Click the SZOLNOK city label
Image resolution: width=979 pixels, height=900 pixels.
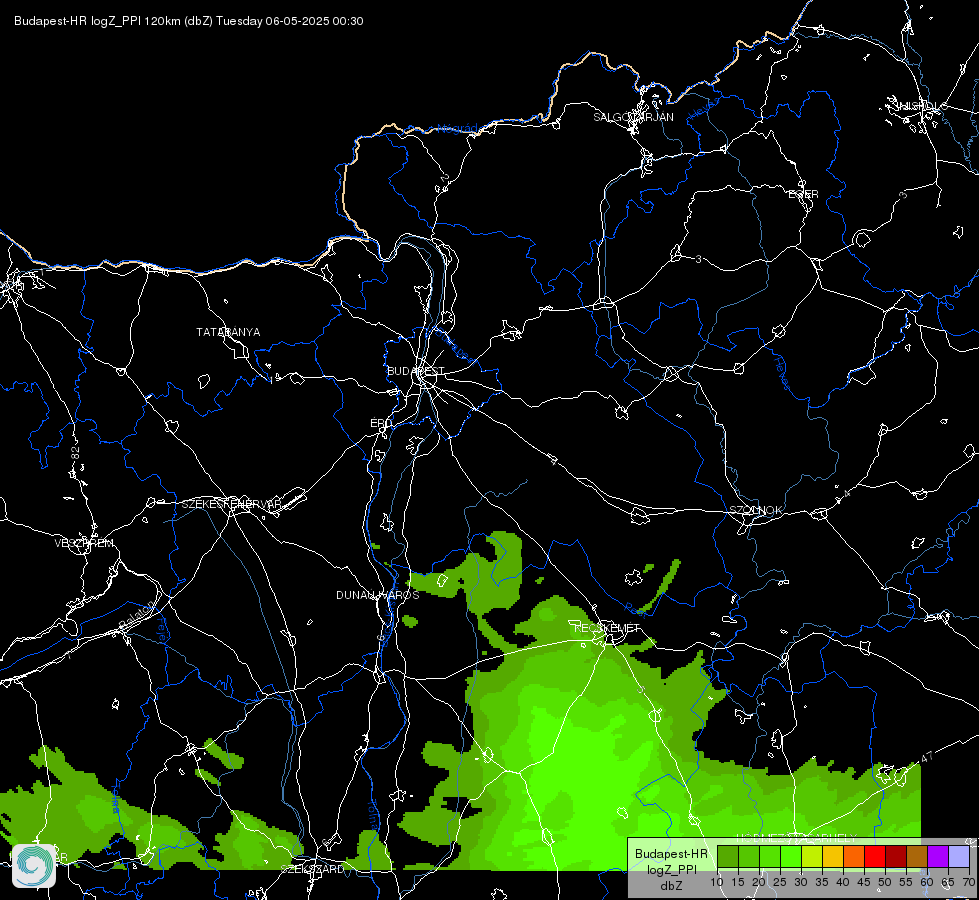click(755, 510)
